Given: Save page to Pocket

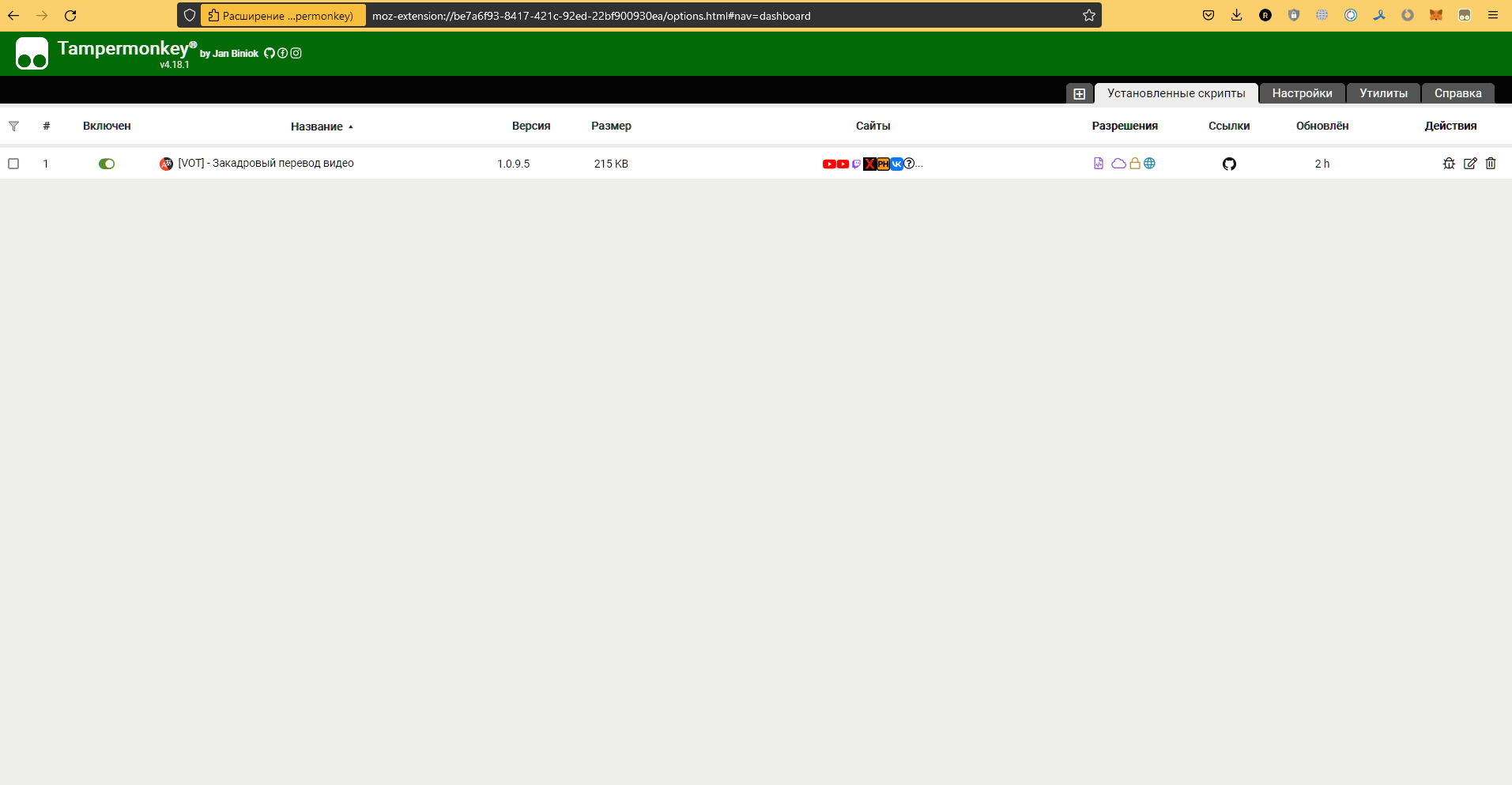Looking at the screenshot, I should tap(1208, 15).
